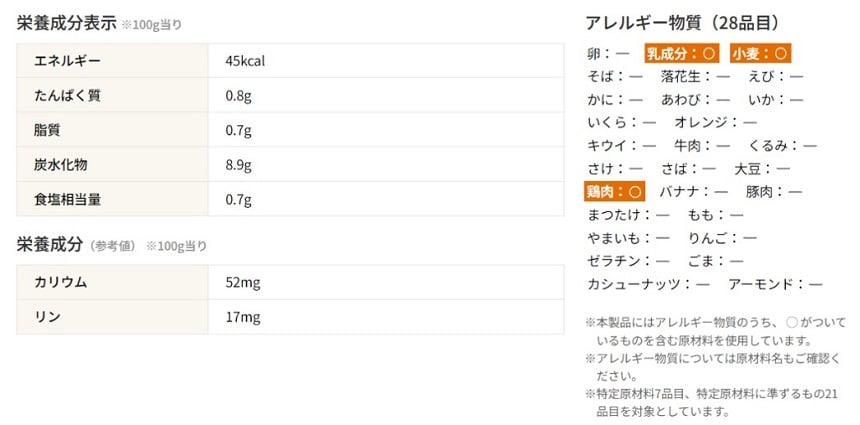Click the highlighted 鶏肉 allergen label
The width and height of the screenshot is (860, 425).
coord(615,191)
